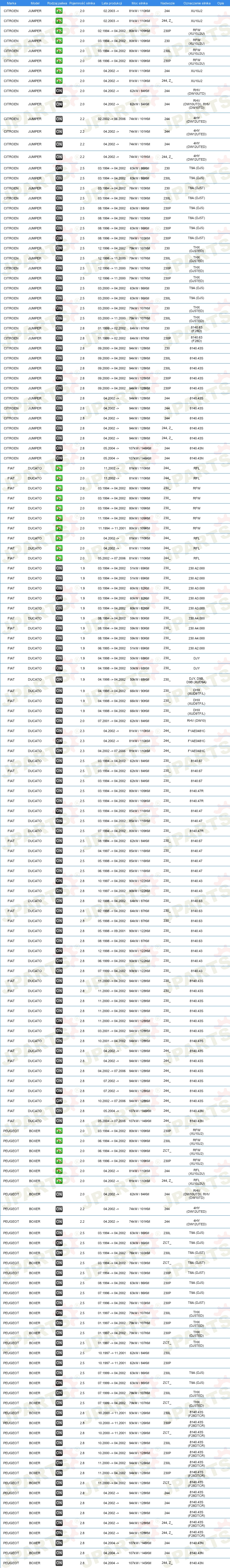Select Peugeot 'RHV (DW10UTD), RHV (DW10TD)' engine cell
230x1568 pixels.
coord(196,1194)
